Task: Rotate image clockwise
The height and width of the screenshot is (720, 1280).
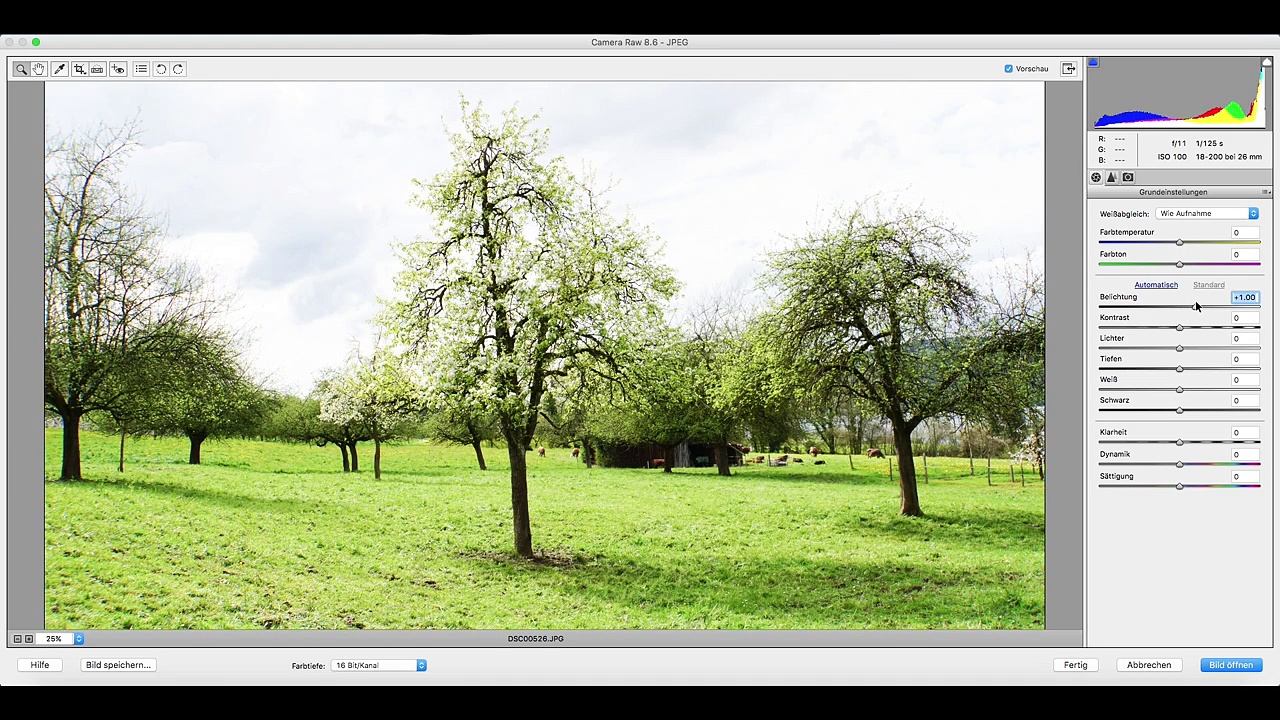Action: (178, 69)
